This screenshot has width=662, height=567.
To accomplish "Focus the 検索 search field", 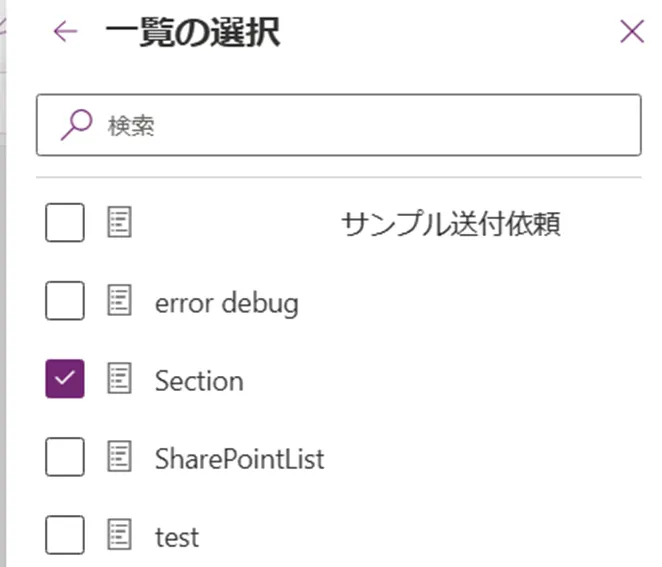I will [x=360, y=125].
